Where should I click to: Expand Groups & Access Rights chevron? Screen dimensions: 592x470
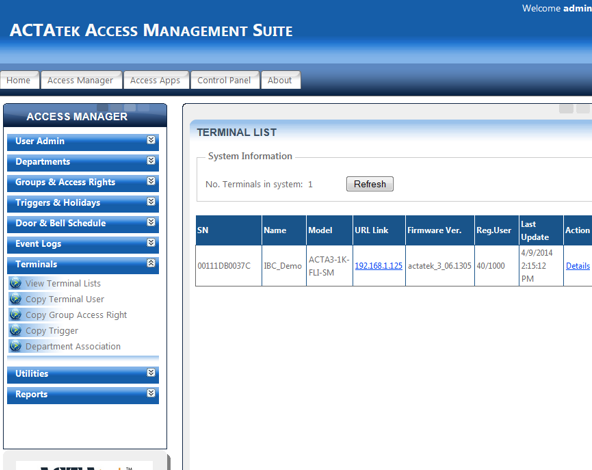151,181
